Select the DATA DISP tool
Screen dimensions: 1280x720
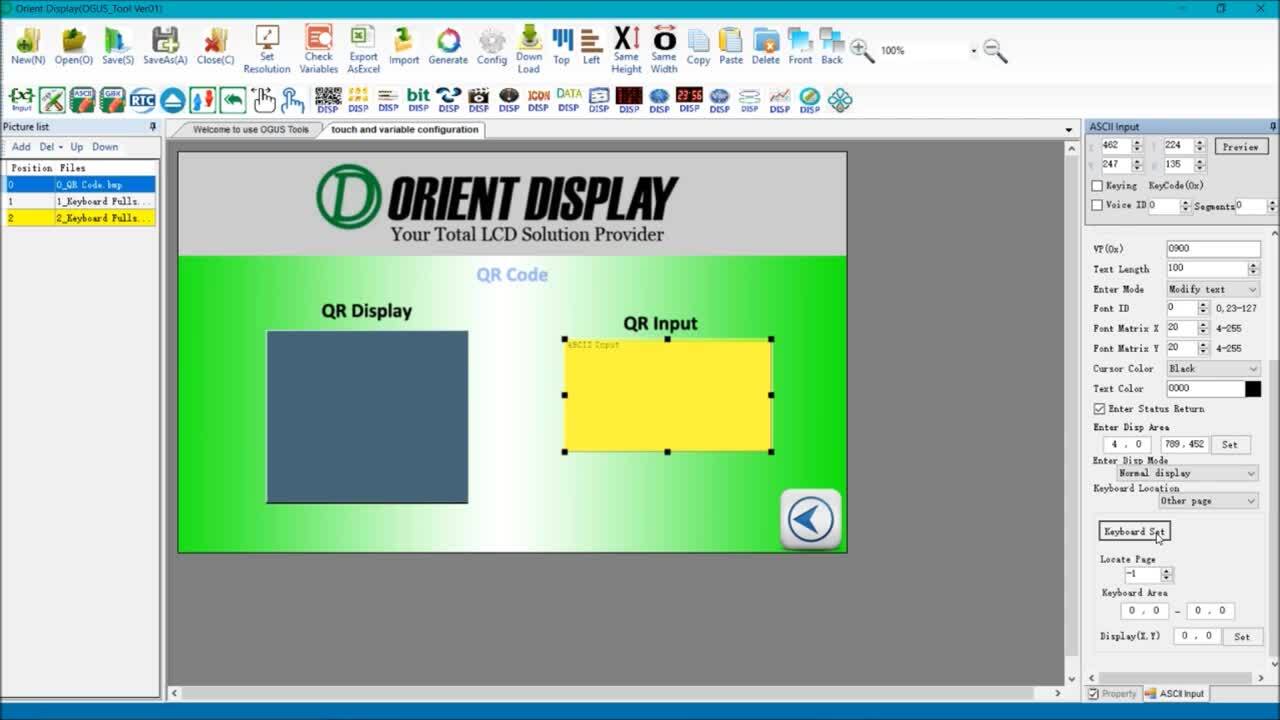568,100
